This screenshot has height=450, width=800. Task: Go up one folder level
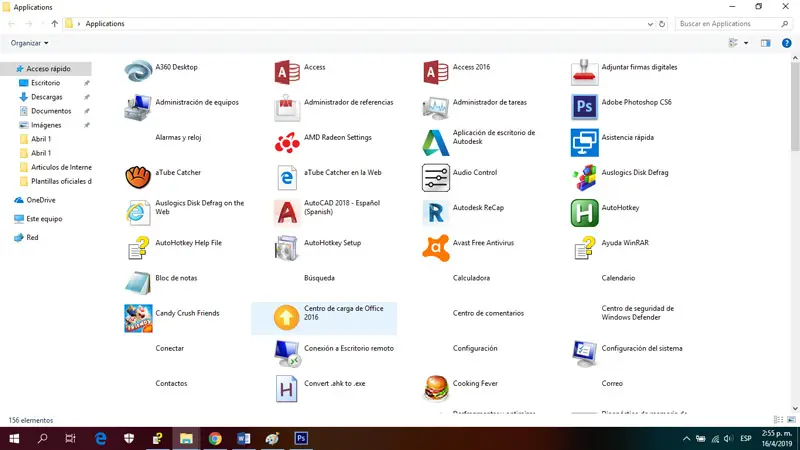(55, 24)
